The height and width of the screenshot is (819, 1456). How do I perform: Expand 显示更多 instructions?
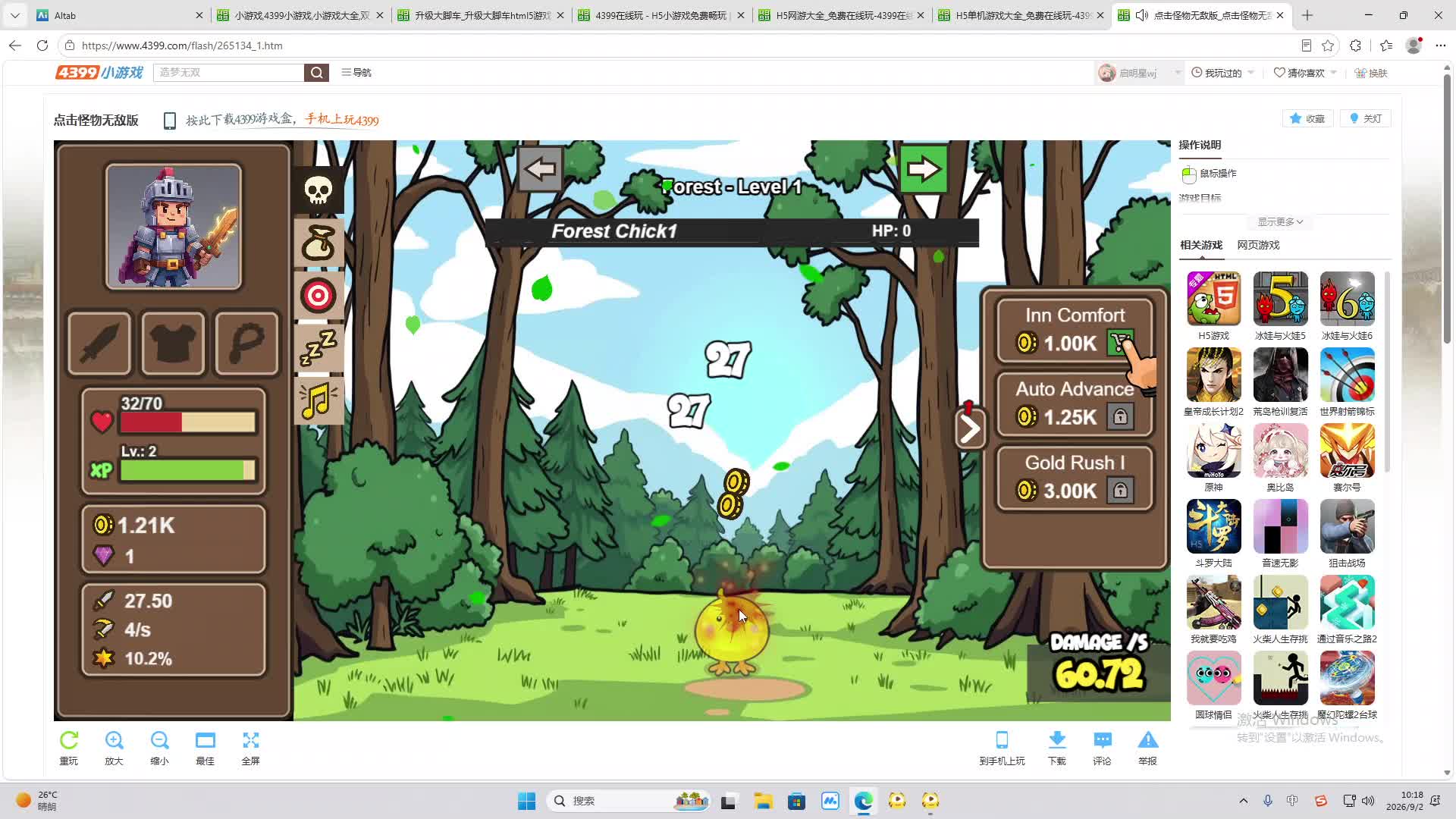[x=1280, y=221]
